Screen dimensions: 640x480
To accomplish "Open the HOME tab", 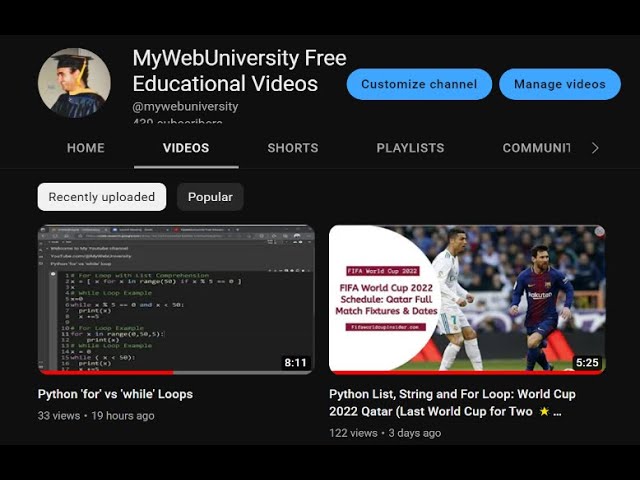I will coord(86,148).
